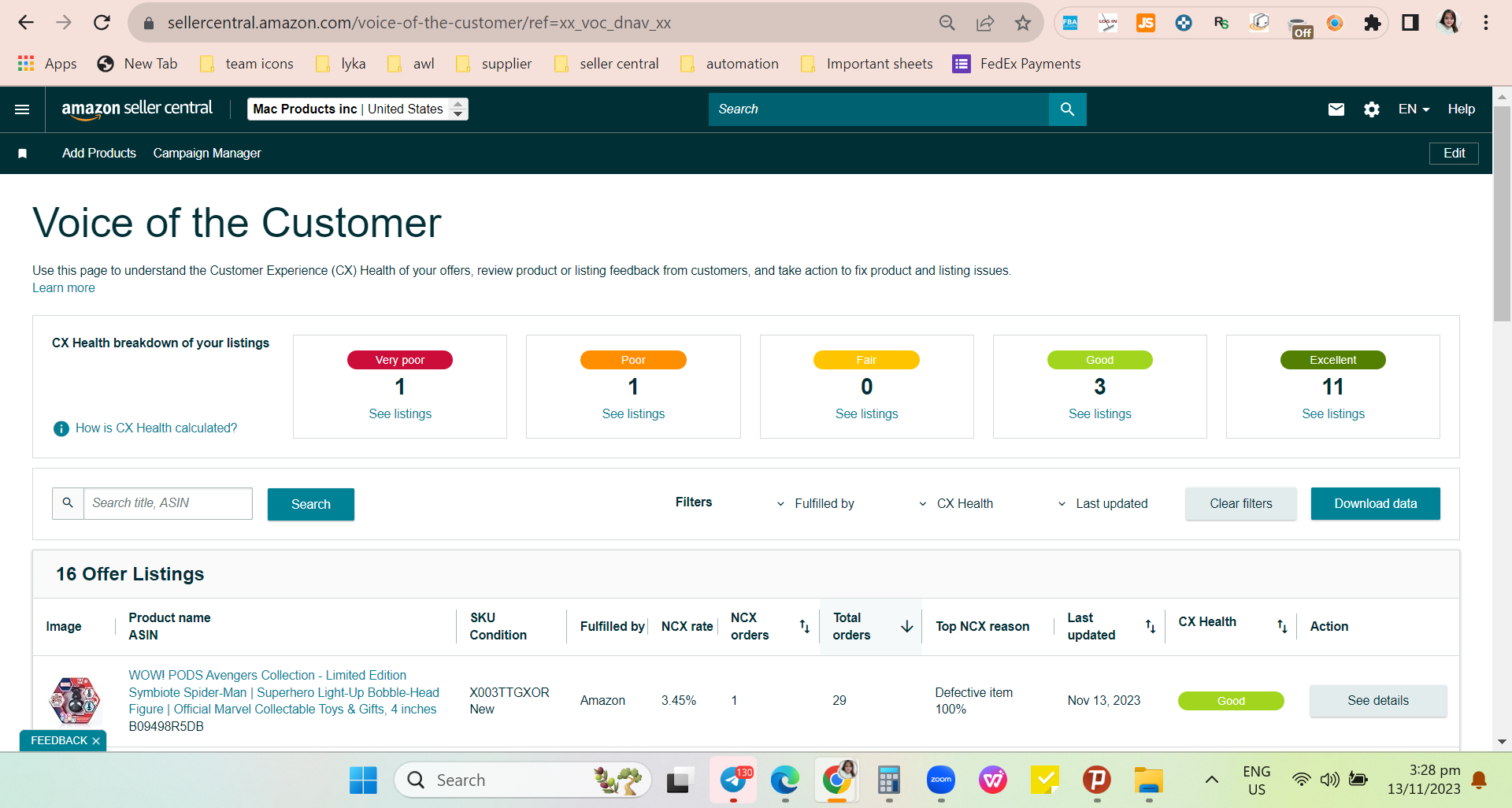Screen dimensions: 1512x808
Task: Click the zoom magnifier icon in address bar
Action: click(947, 23)
